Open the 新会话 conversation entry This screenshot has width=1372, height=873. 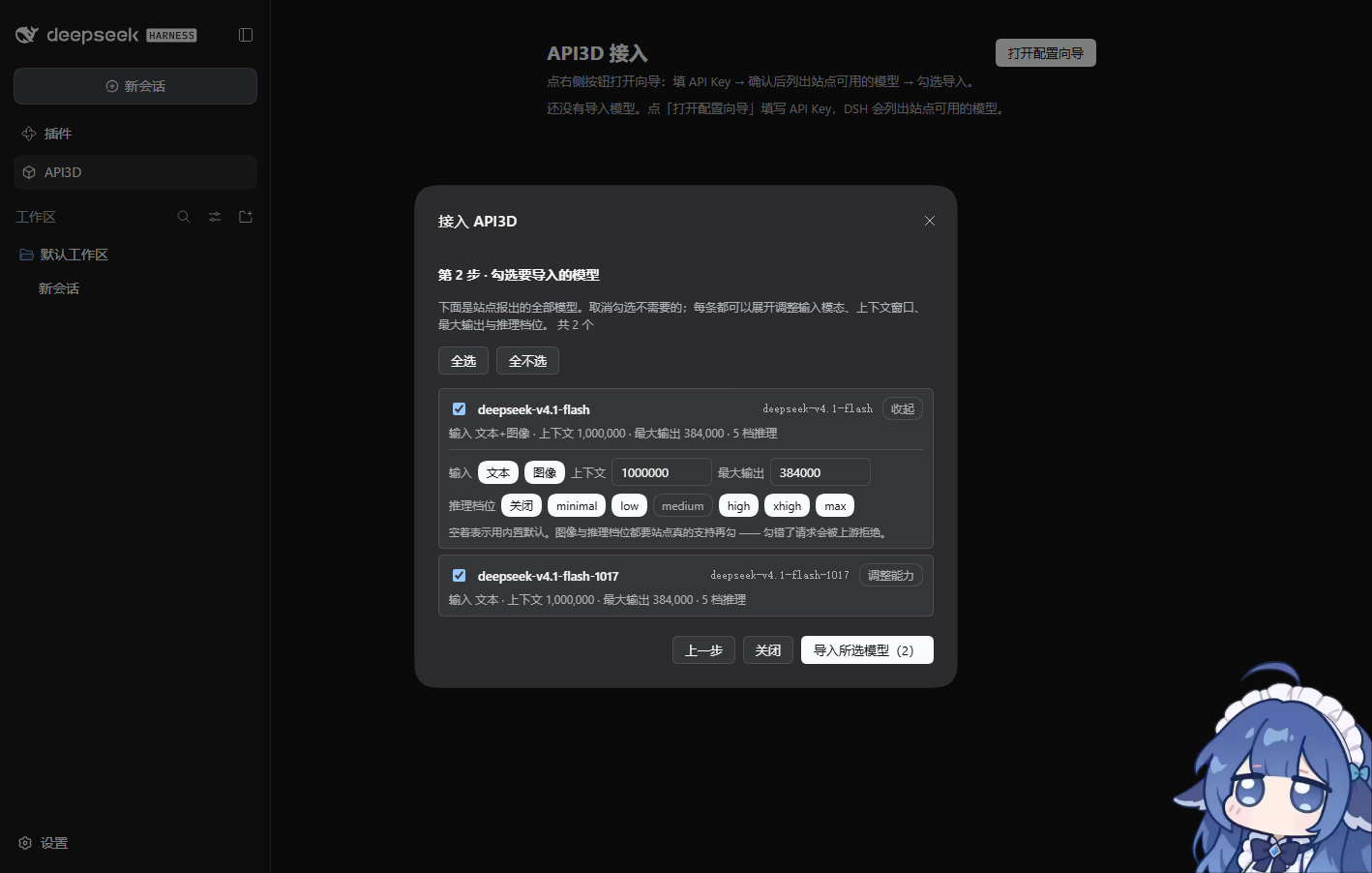point(59,288)
